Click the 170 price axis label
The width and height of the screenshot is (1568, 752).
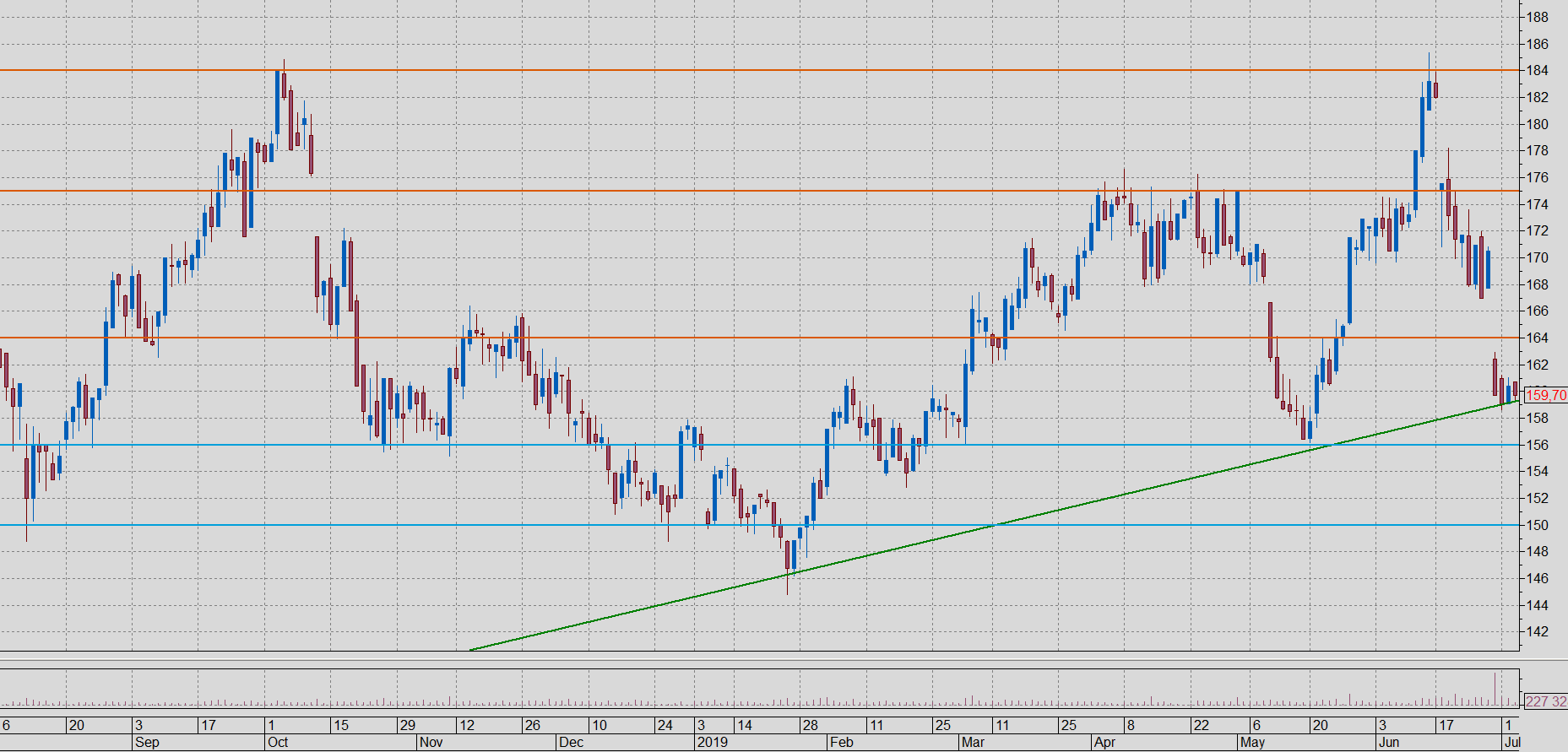click(1537, 257)
